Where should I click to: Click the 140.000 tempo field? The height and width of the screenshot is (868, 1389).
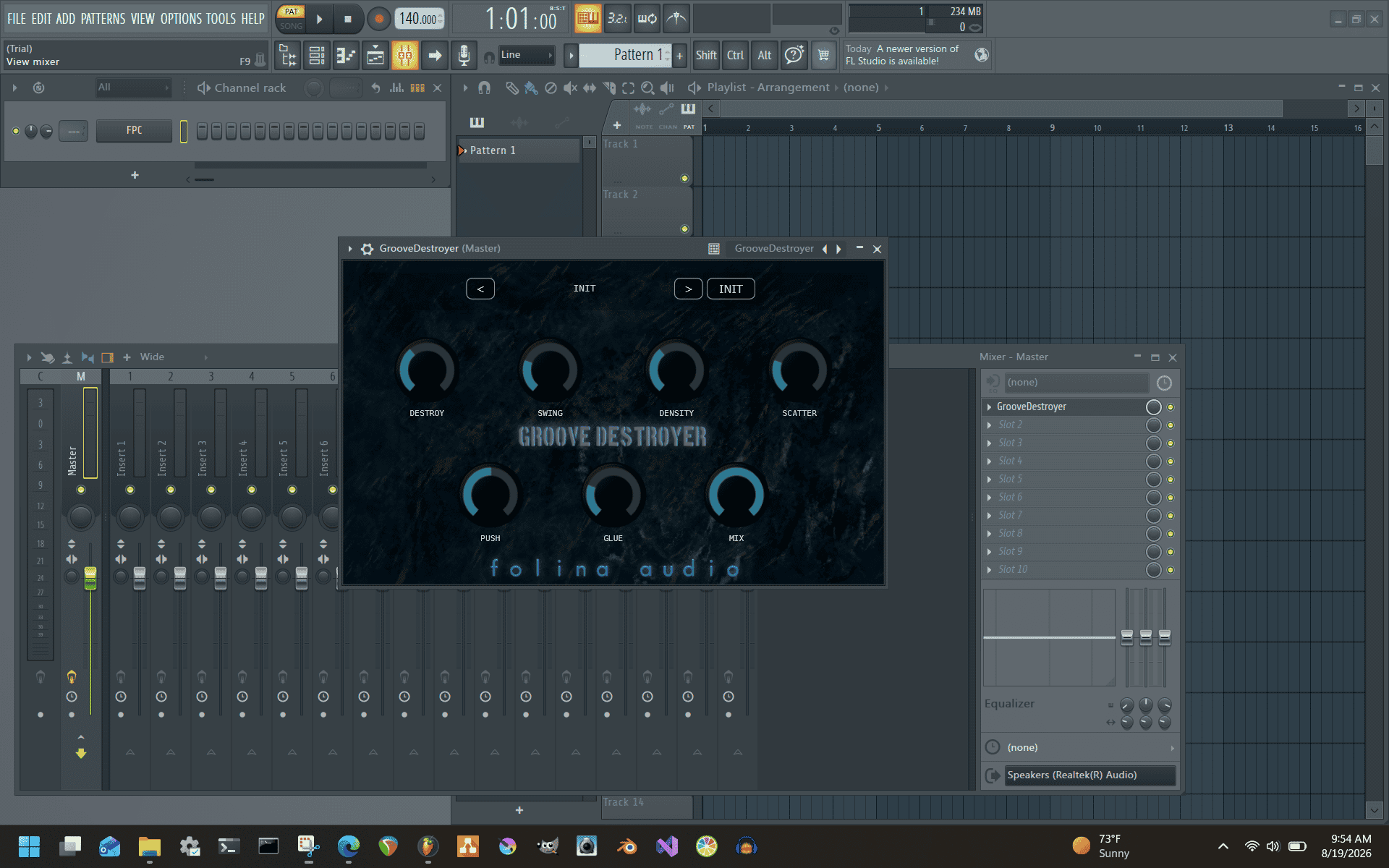pyautogui.click(x=419, y=19)
